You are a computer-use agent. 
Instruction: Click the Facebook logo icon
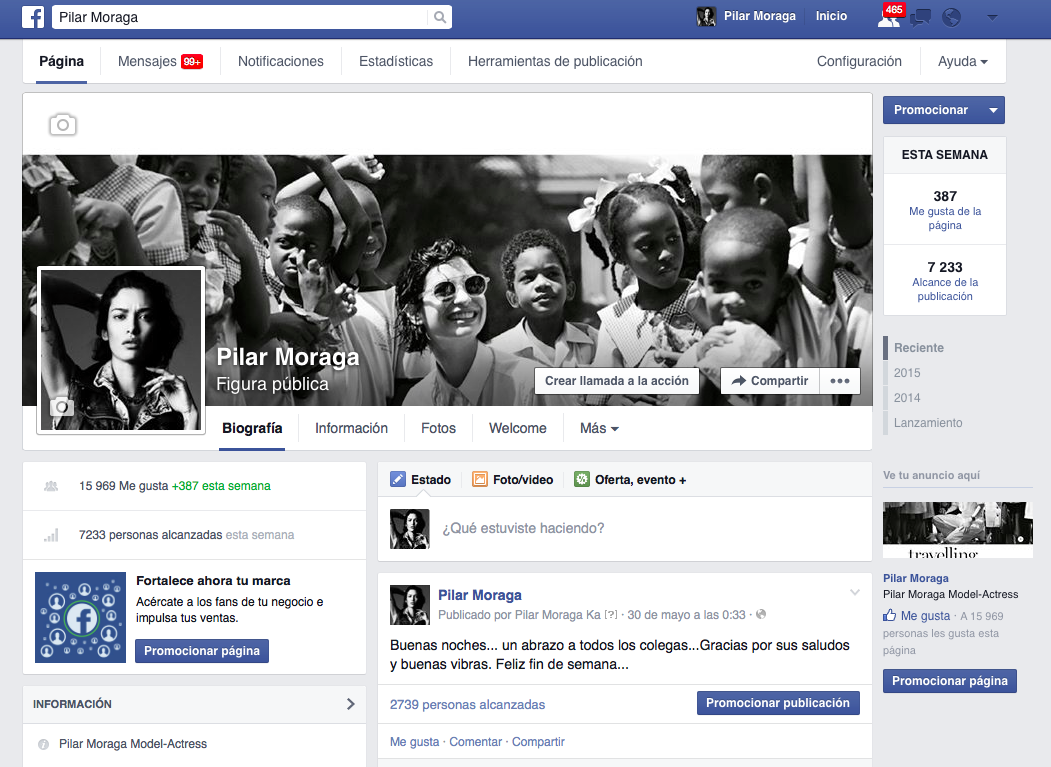coord(33,17)
